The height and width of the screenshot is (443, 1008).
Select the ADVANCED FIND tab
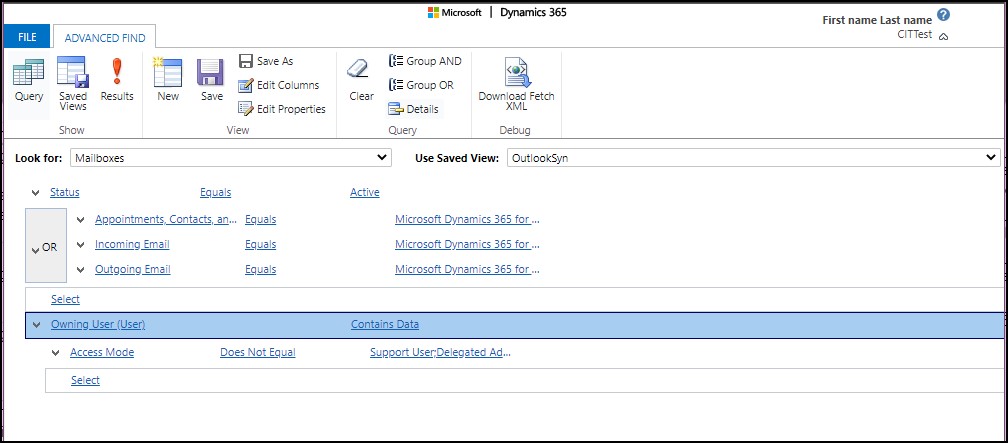coord(105,38)
